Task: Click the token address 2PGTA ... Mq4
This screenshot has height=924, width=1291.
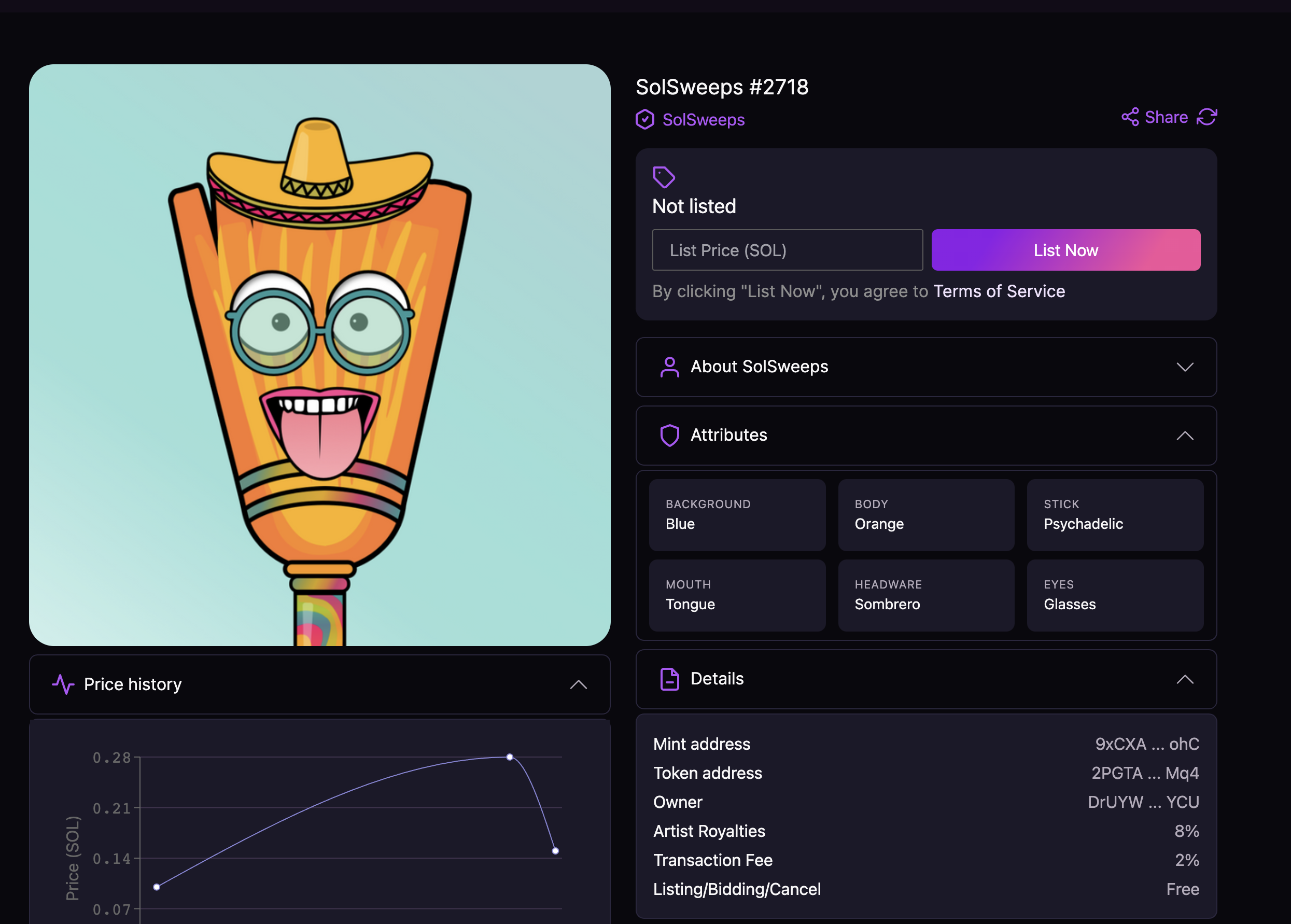Action: point(1145,773)
